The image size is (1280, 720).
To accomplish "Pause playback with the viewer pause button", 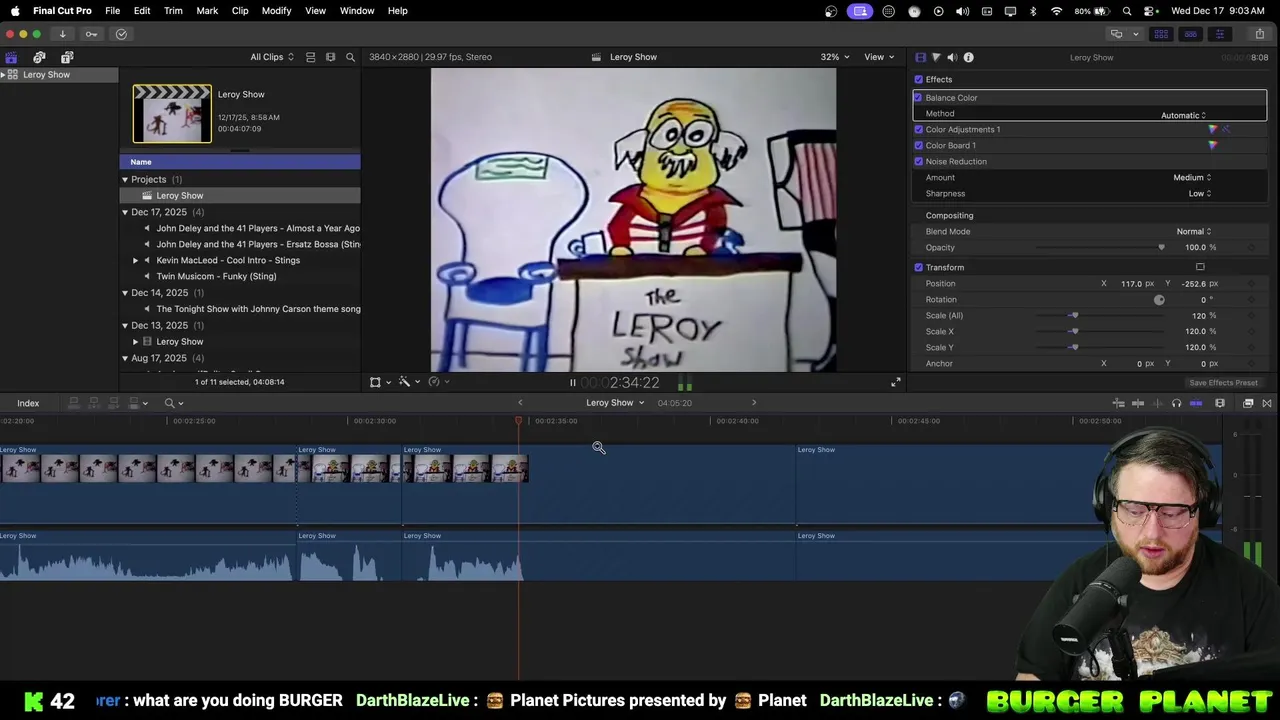I will (573, 382).
